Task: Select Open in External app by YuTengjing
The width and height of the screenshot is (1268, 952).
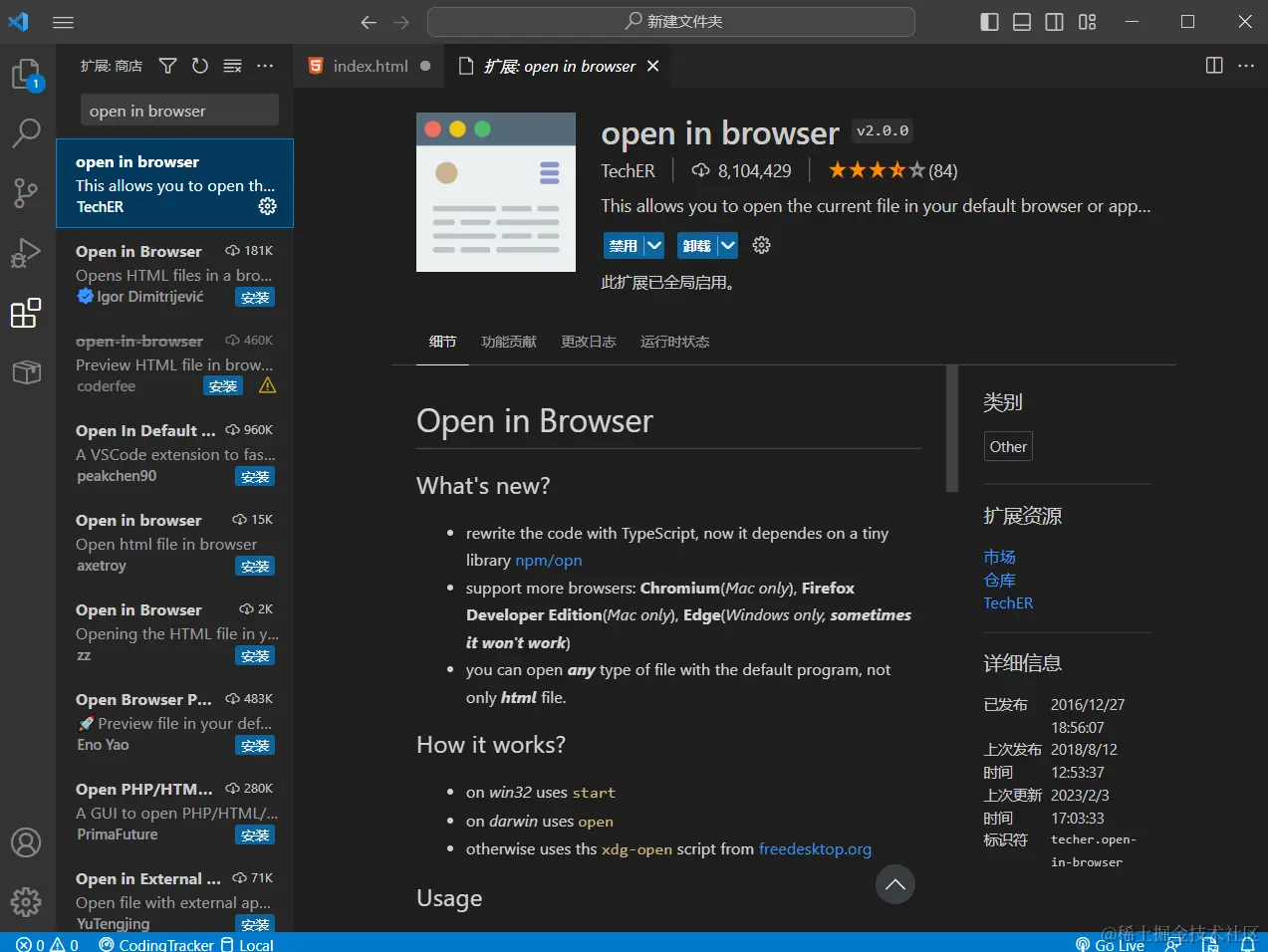Action: point(175,899)
